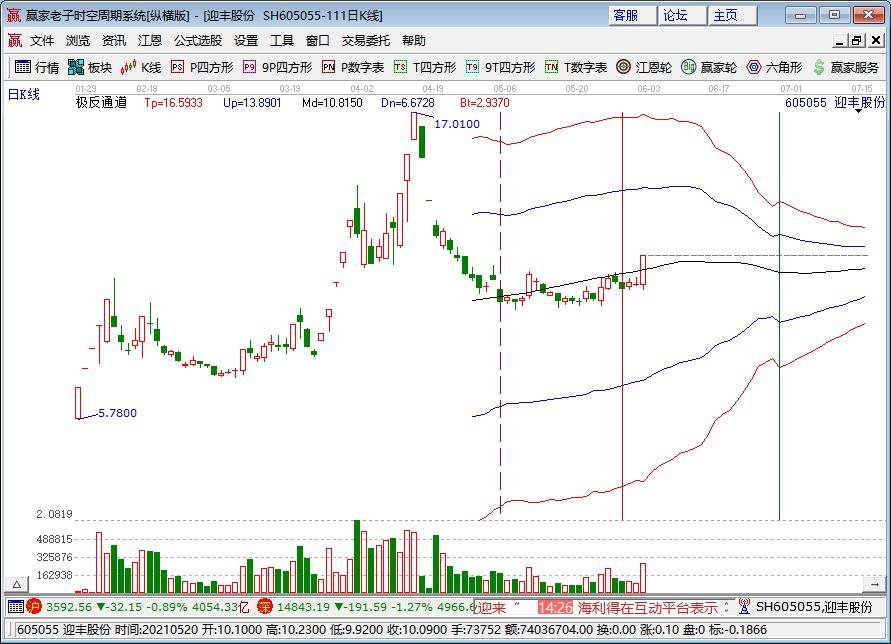Click the 沪 Shanghai index icon

(34, 606)
